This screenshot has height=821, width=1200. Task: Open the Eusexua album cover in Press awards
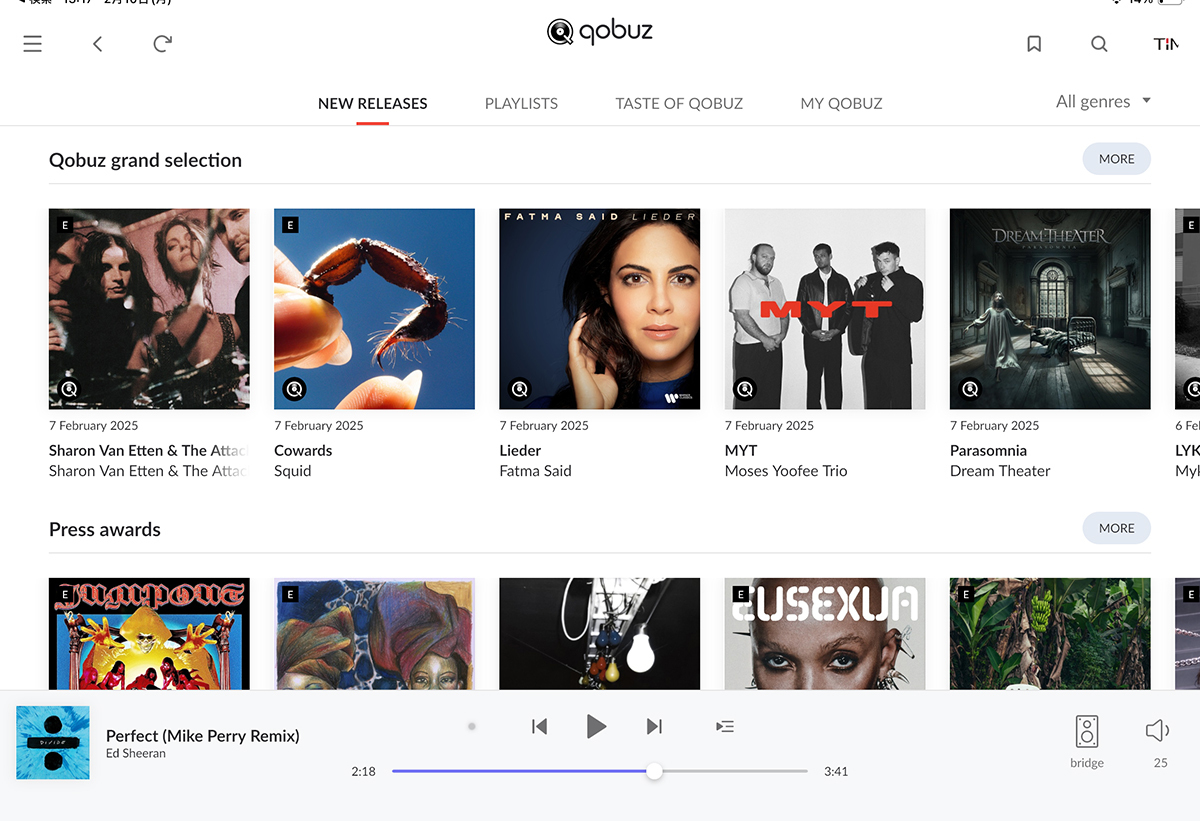coord(825,633)
